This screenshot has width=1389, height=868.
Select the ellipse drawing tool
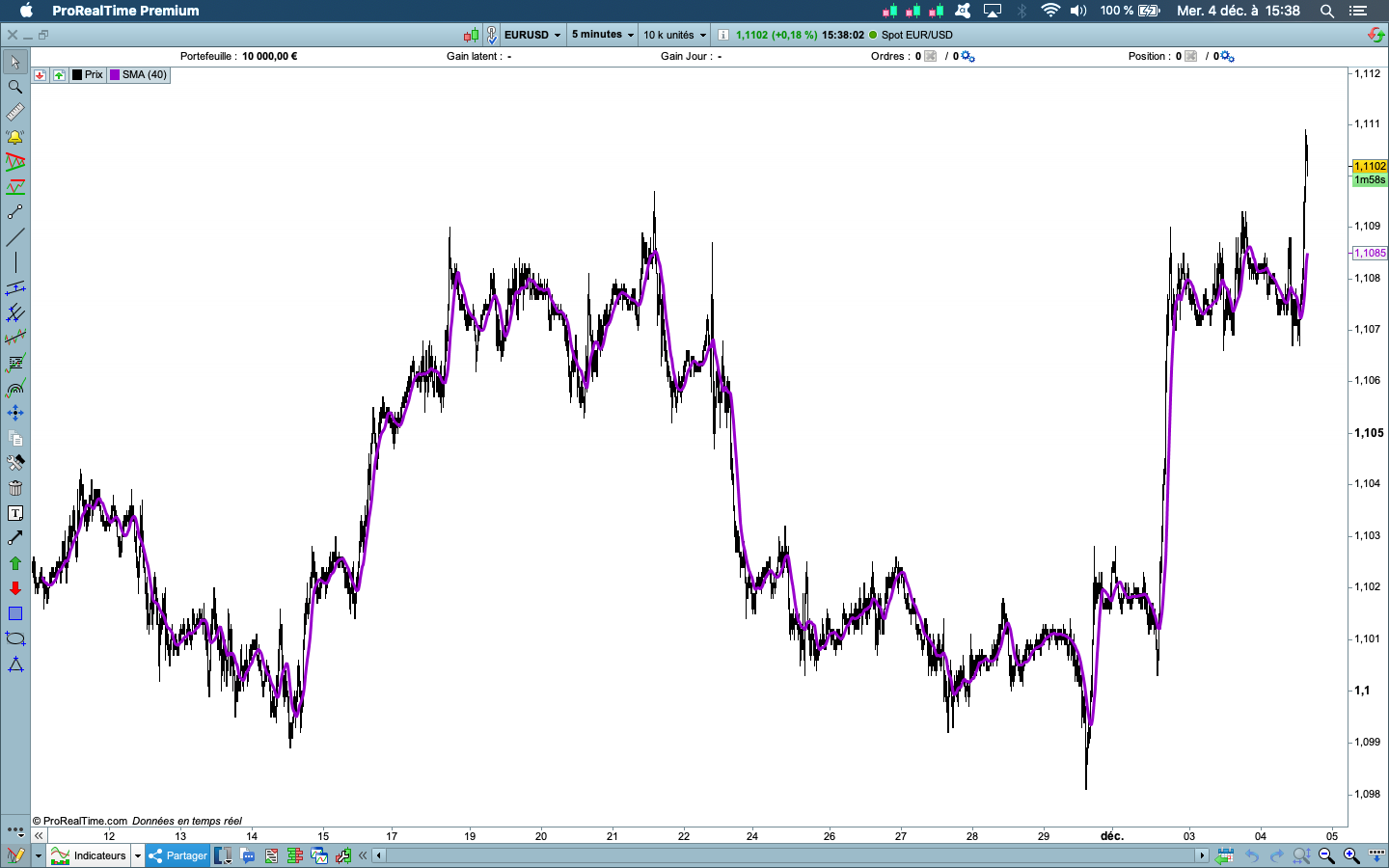[14, 638]
